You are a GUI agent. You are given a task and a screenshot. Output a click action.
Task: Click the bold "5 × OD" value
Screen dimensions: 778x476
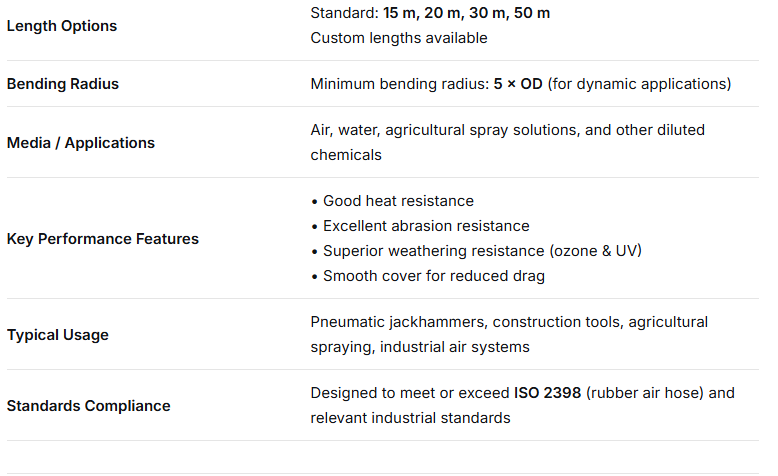tap(518, 84)
